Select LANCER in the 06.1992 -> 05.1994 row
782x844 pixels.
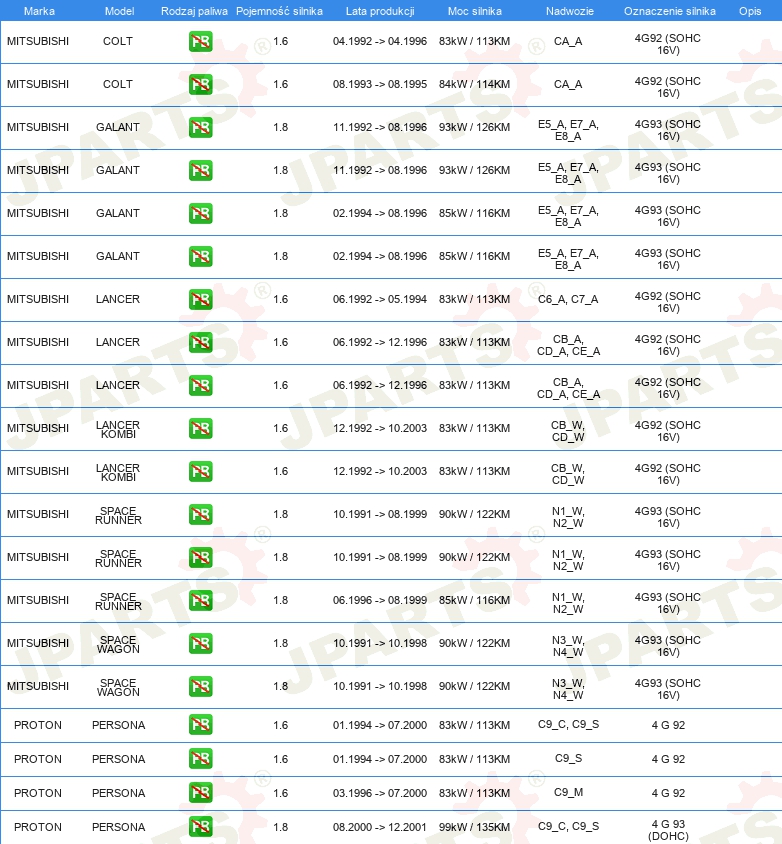(x=118, y=299)
